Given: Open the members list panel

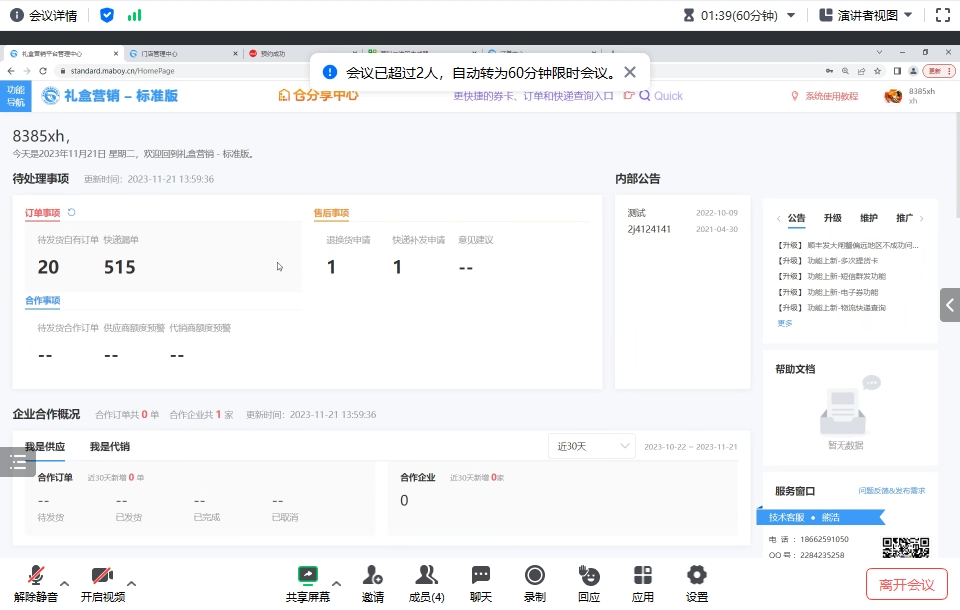Looking at the screenshot, I should click(427, 576).
